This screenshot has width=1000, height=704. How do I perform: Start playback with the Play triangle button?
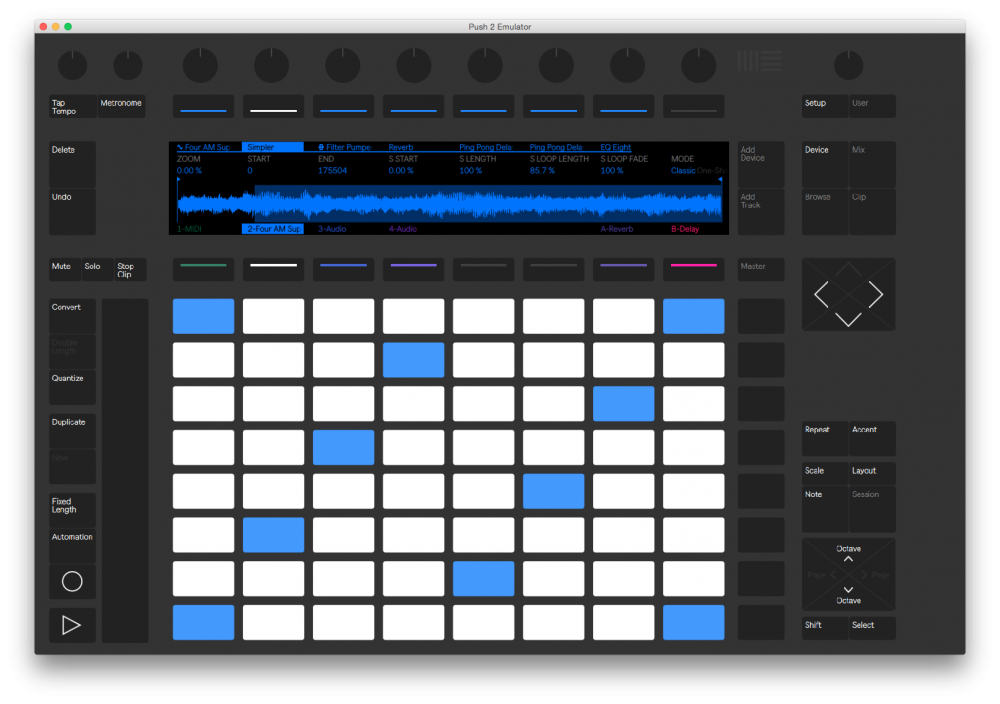(x=72, y=625)
